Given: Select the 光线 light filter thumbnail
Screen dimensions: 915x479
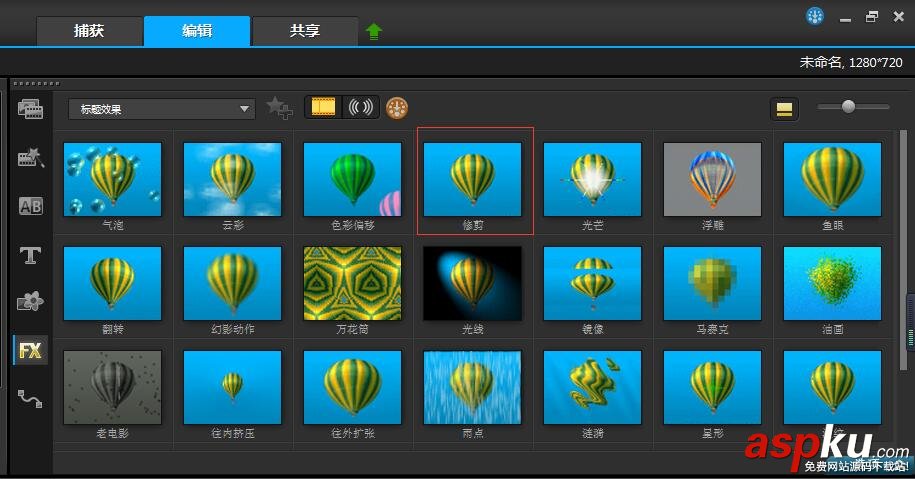Looking at the screenshot, I should coord(473,284).
